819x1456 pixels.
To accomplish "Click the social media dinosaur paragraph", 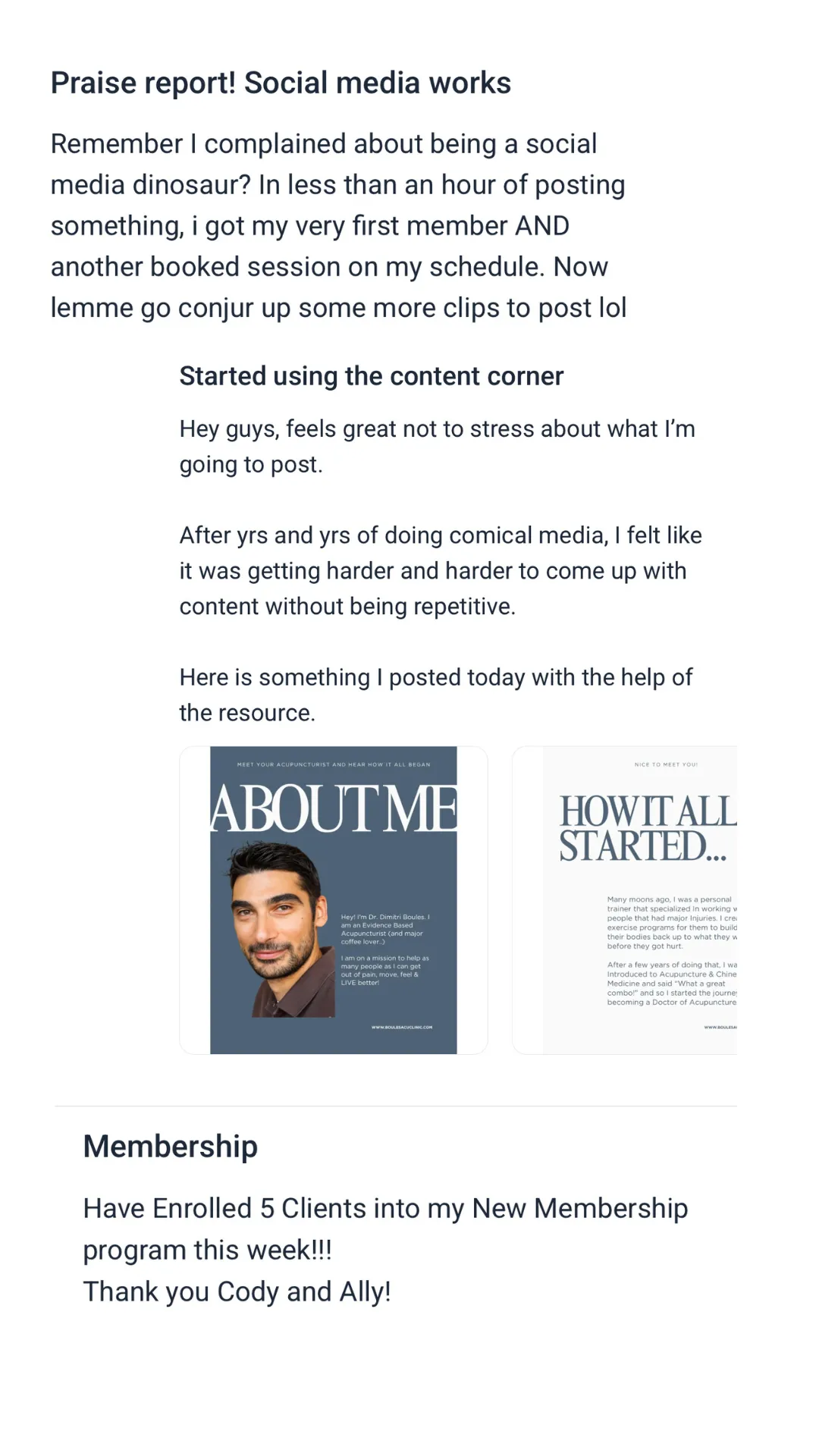I will pos(338,226).
